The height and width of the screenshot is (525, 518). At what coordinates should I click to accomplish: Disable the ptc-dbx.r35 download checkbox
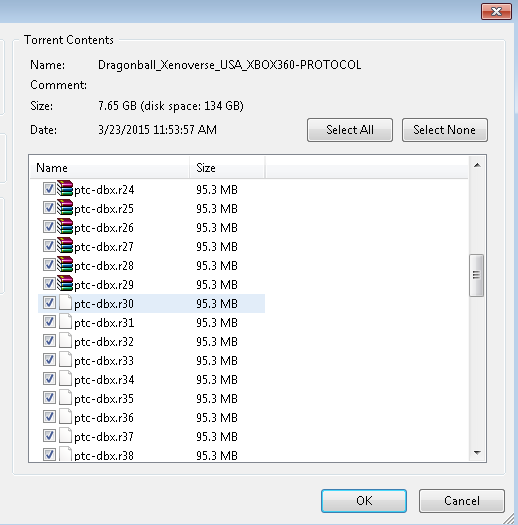(x=49, y=398)
